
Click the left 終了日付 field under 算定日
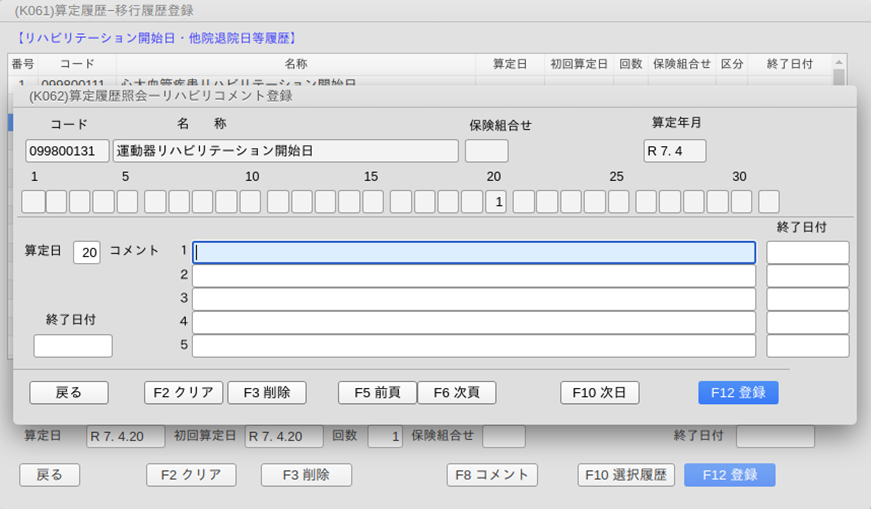73,346
